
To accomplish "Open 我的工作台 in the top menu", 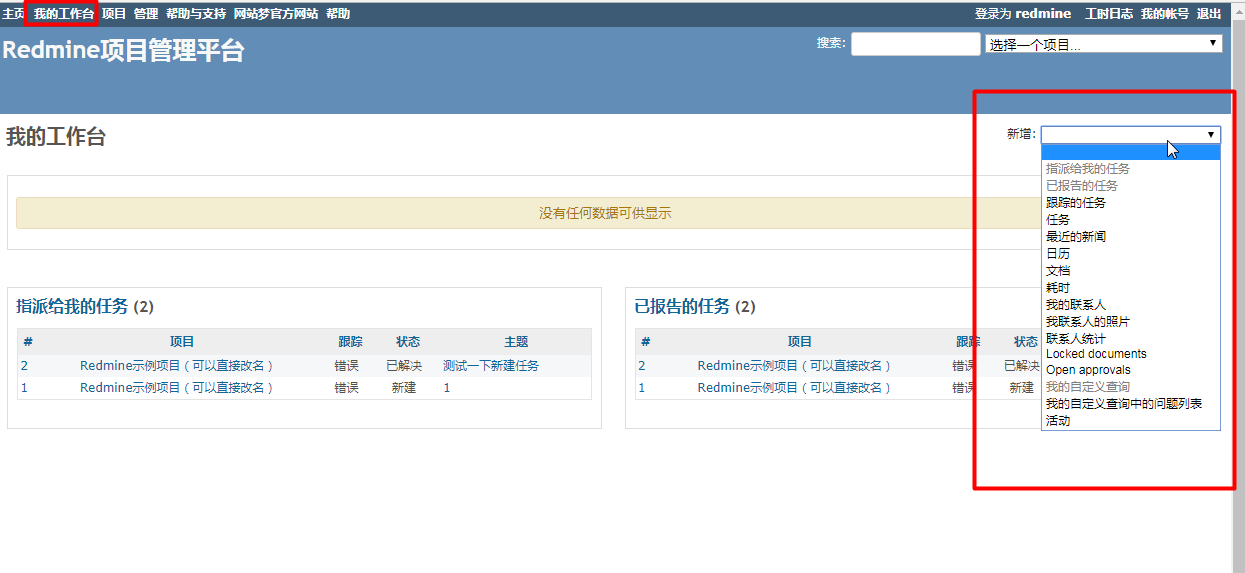I will click(63, 14).
